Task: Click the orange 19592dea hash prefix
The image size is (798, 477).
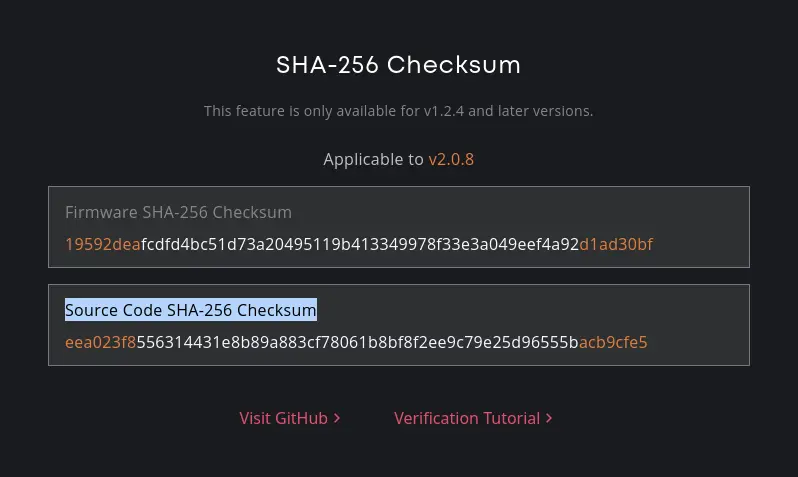Action: click(x=103, y=244)
